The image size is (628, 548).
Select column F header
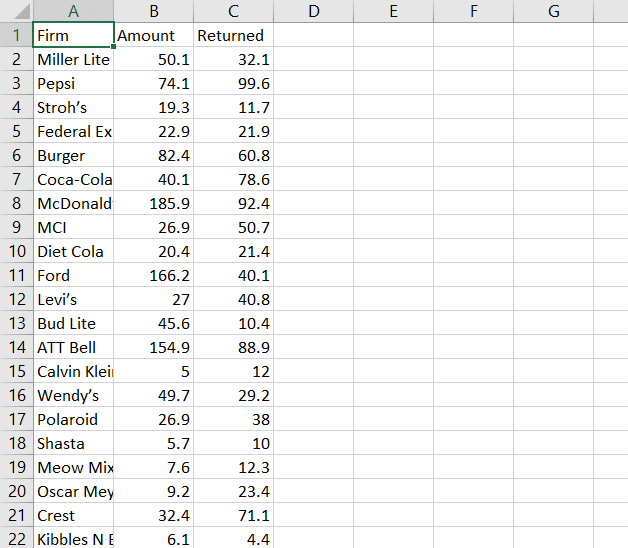point(474,11)
